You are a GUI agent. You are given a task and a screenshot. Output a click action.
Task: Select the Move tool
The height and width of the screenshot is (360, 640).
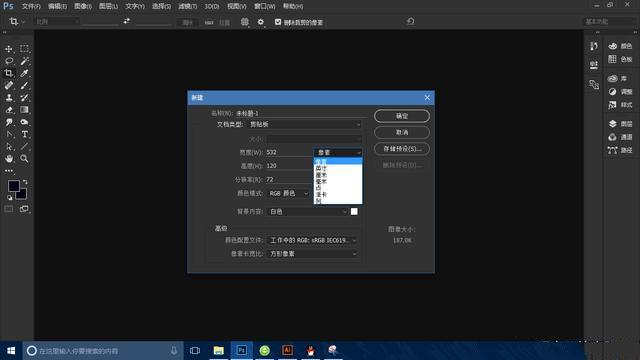point(9,49)
